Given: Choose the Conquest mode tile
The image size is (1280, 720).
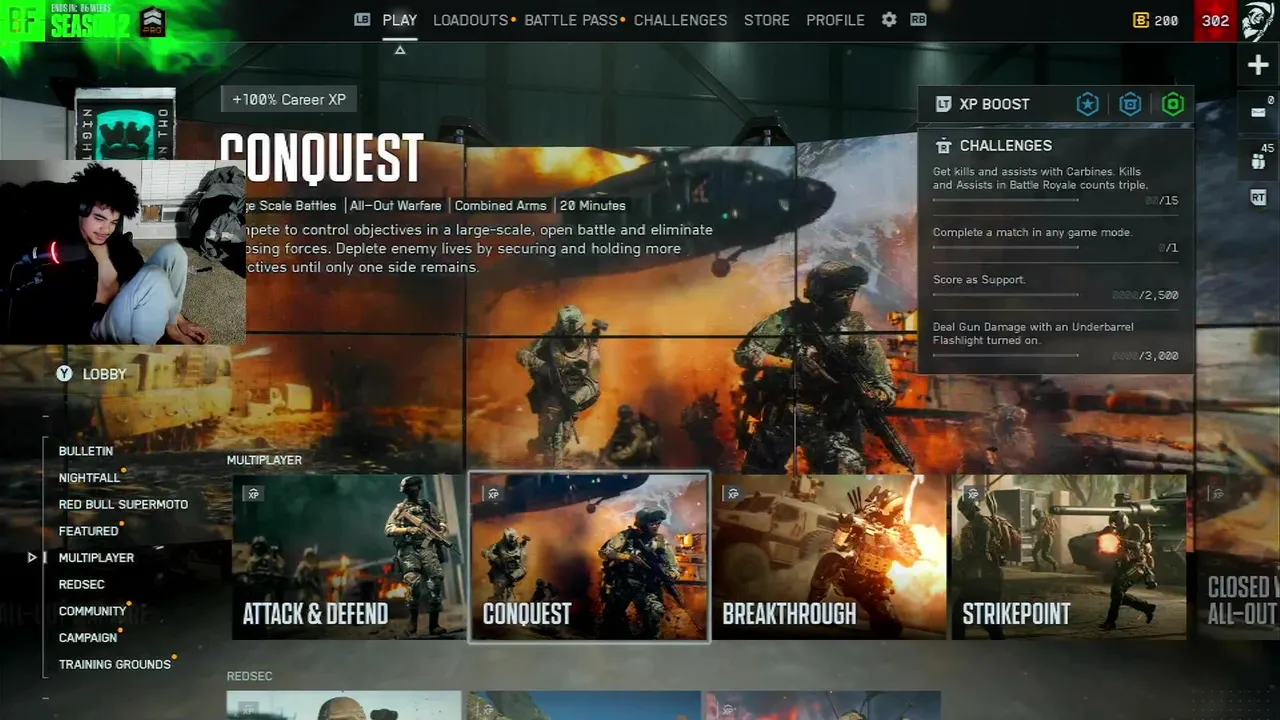Looking at the screenshot, I should point(589,556).
